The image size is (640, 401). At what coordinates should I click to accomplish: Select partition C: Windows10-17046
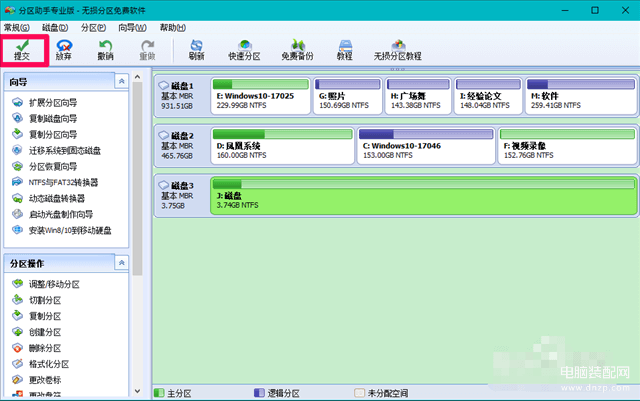(x=426, y=146)
